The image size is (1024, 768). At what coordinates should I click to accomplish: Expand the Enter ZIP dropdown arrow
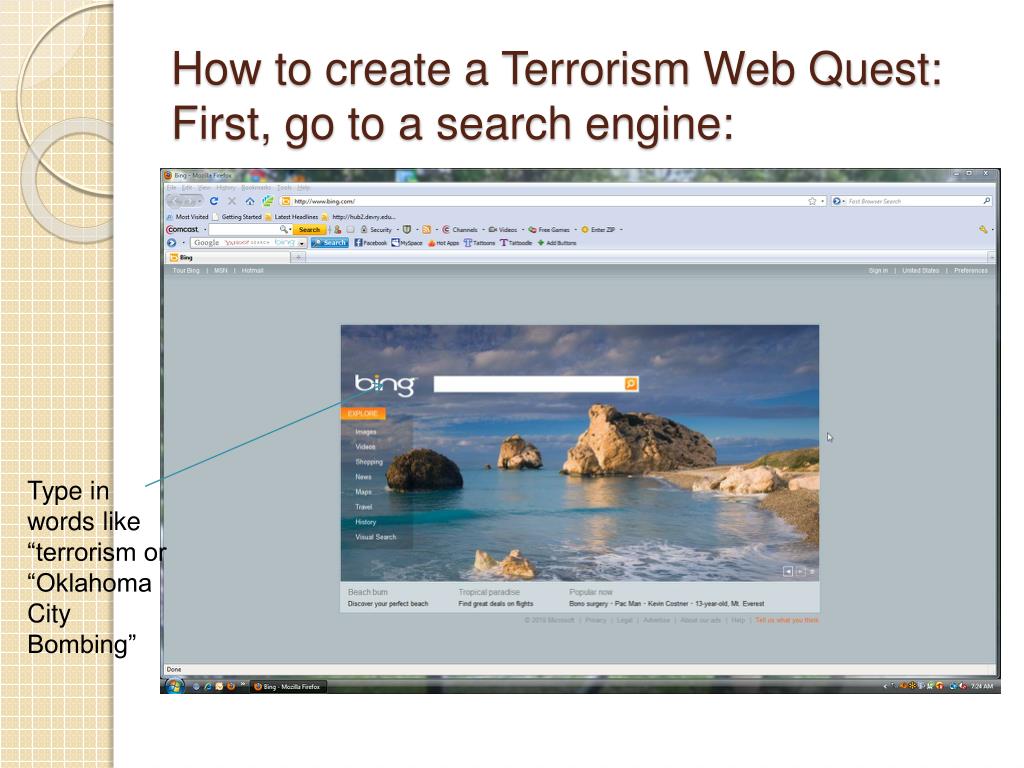tap(621, 229)
